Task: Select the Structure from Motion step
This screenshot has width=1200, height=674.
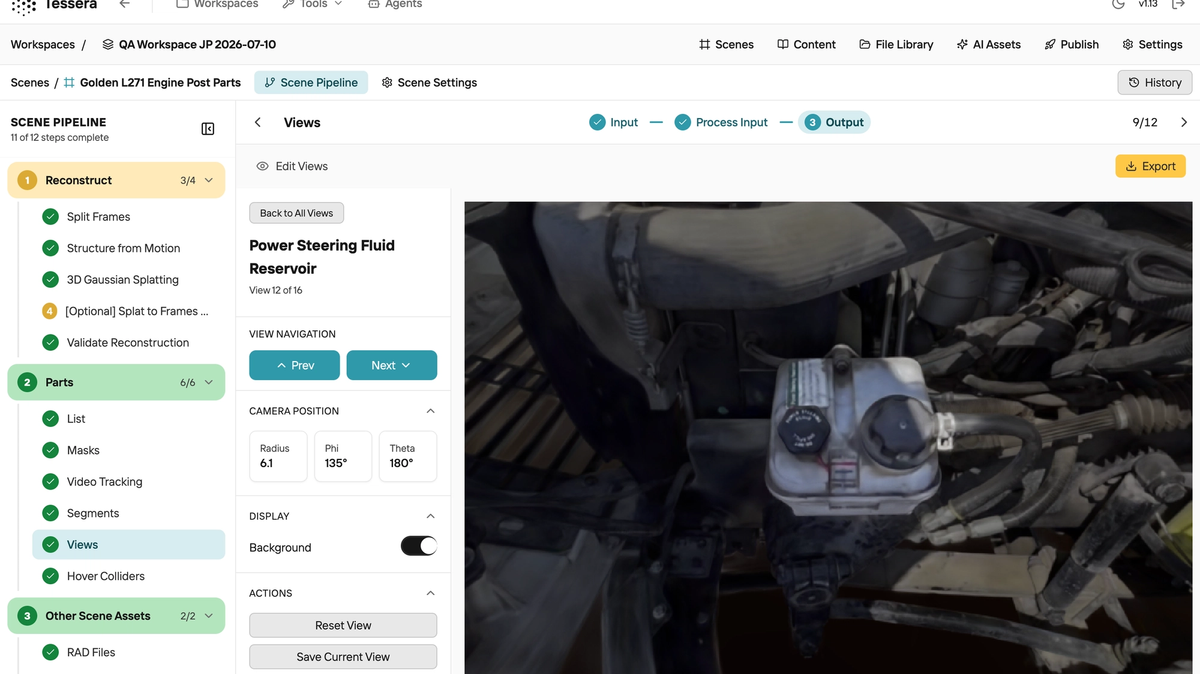Action: (x=129, y=248)
